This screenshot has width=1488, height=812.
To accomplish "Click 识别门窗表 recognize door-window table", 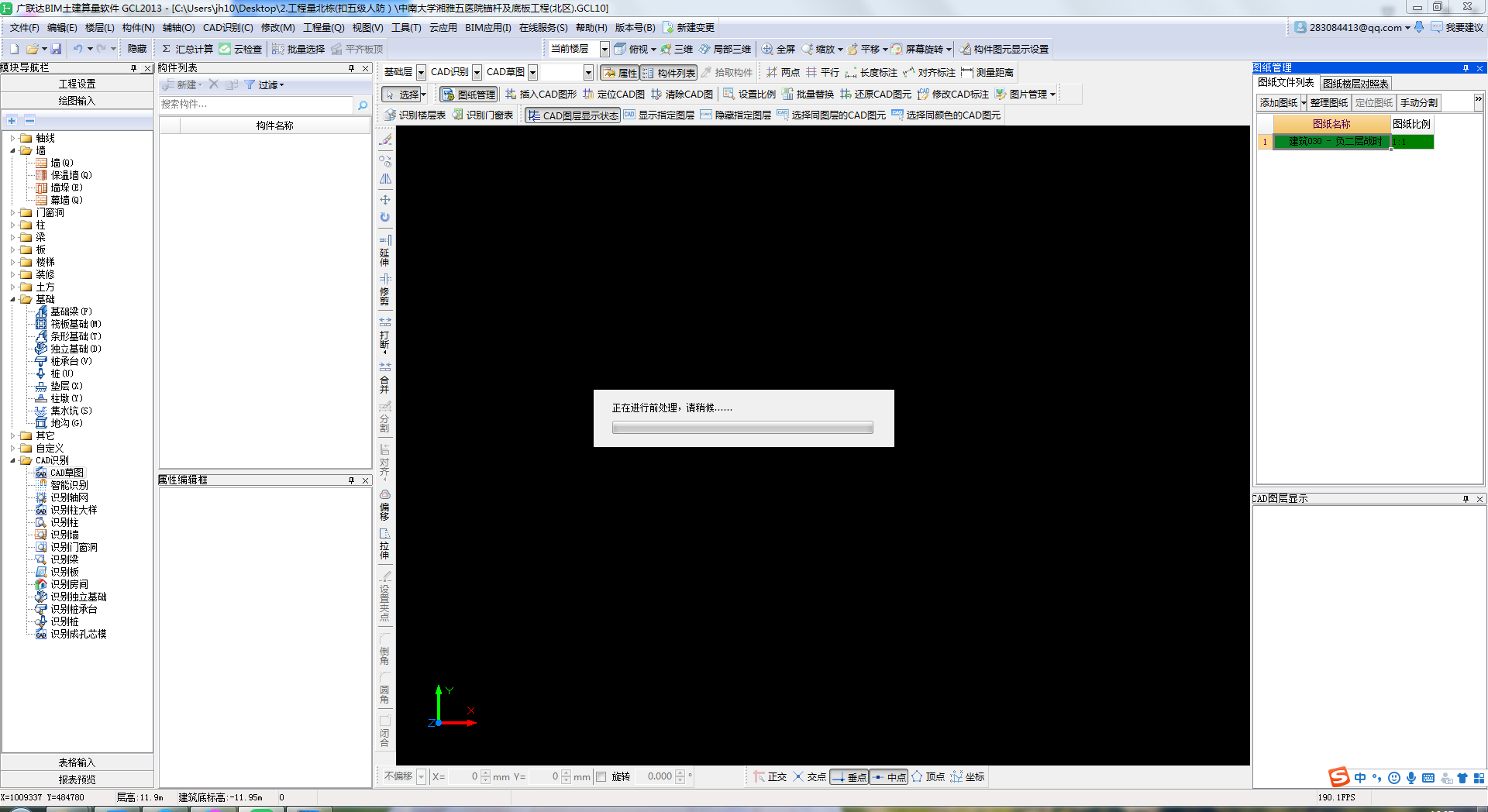I will click(x=483, y=115).
